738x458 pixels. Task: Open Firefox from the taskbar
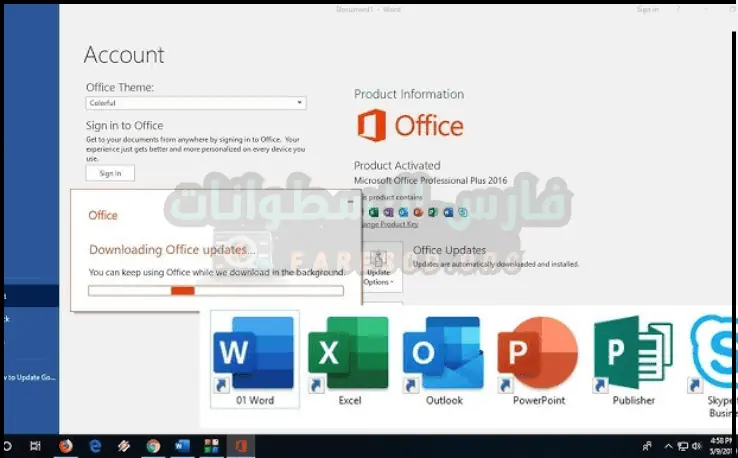[x=66, y=445]
